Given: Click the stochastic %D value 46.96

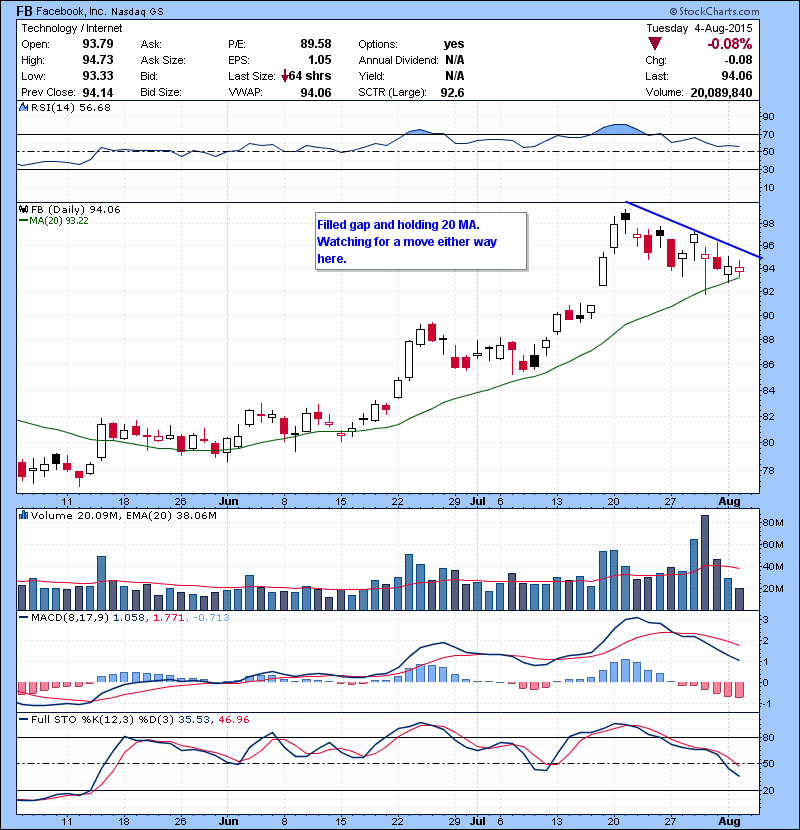Looking at the screenshot, I should coord(233,719).
